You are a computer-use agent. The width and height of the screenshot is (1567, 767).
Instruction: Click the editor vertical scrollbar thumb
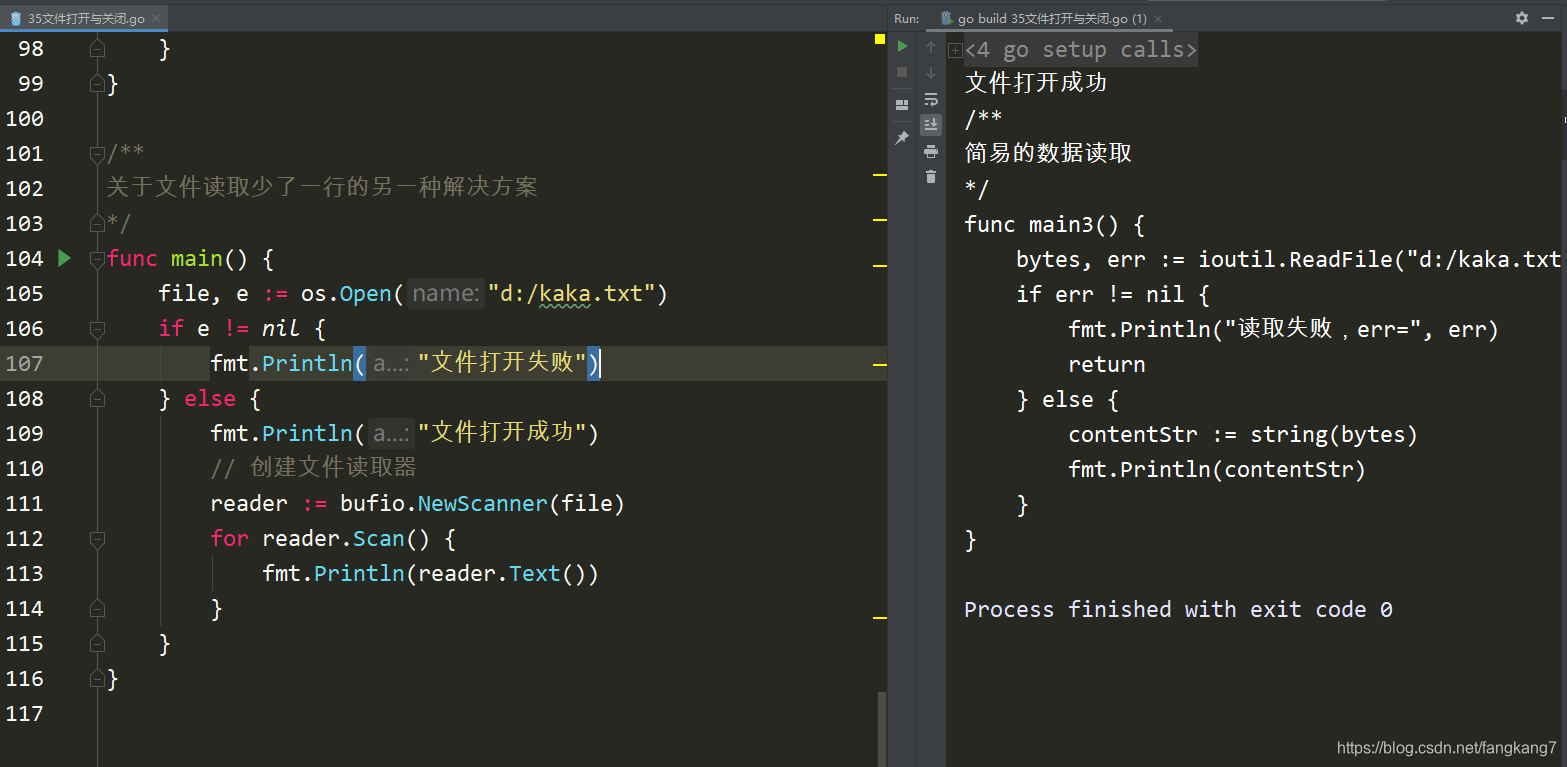coord(882,729)
